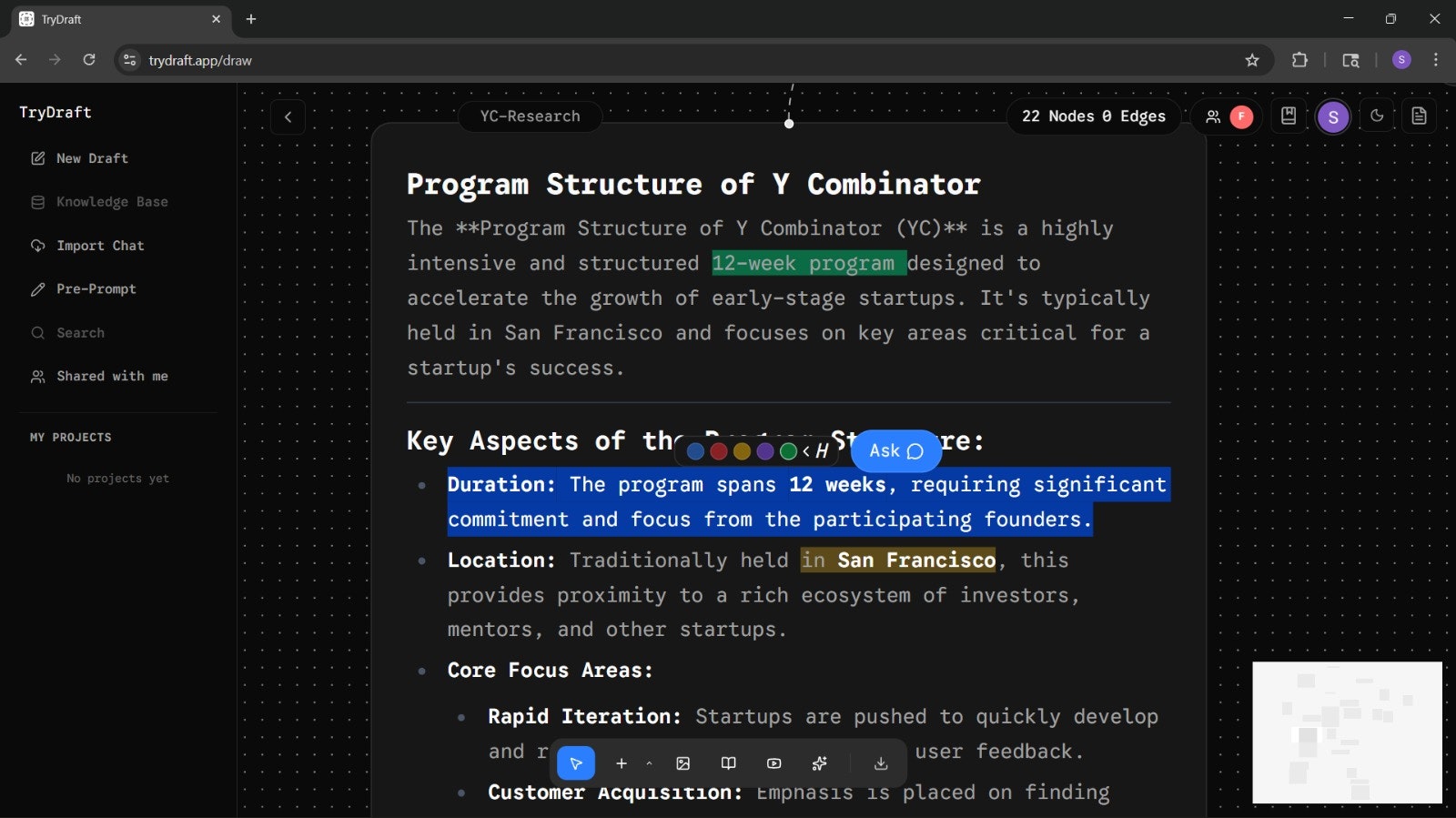Click the red F collaborator avatar
This screenshot has width=1456, height=818.
[1241, 116]
